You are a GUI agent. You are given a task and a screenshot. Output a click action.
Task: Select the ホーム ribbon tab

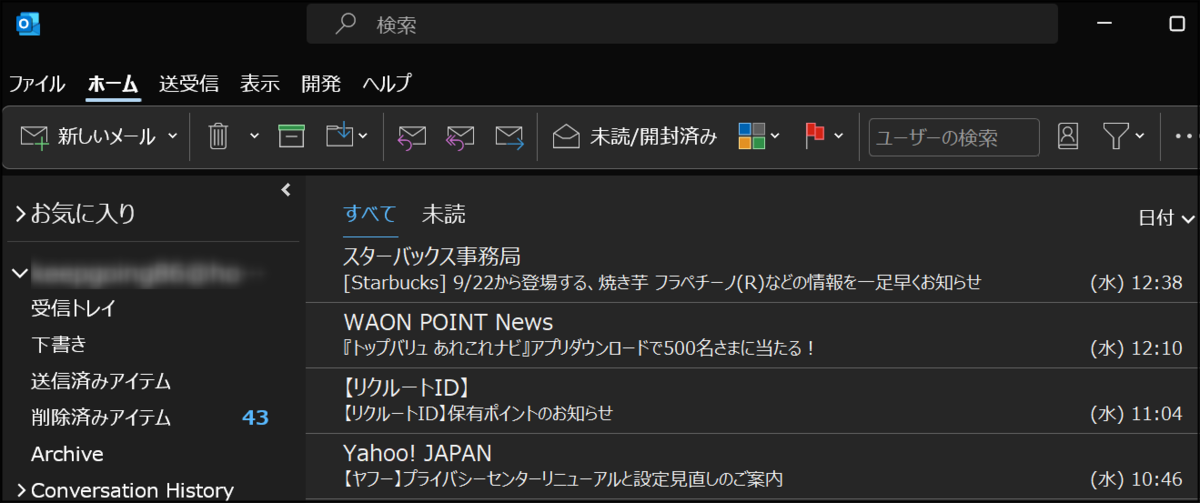point(112,83)
